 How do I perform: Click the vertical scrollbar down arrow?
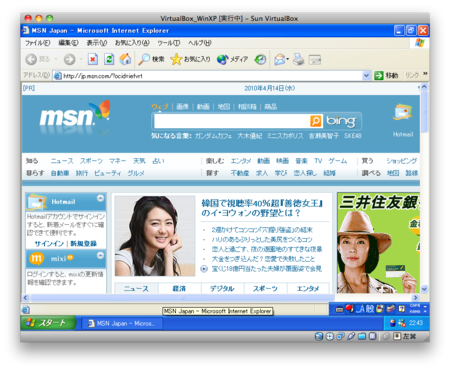pyautogui.click(x=424, y=289)
